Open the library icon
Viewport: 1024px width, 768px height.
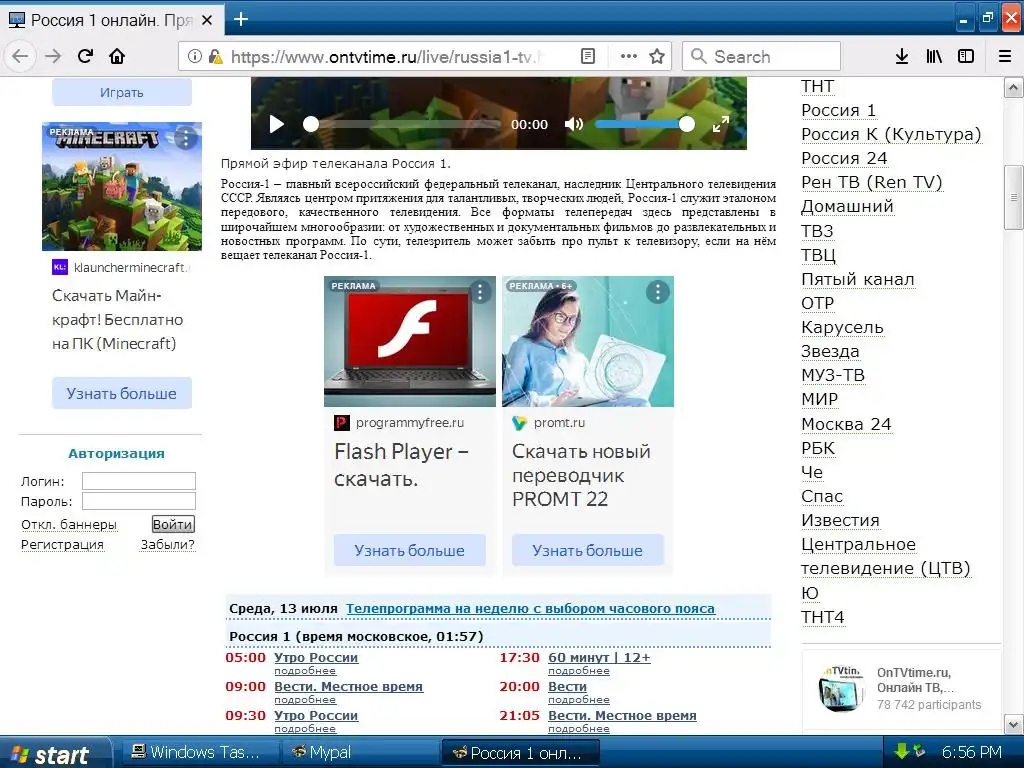[x=934, y=57]
